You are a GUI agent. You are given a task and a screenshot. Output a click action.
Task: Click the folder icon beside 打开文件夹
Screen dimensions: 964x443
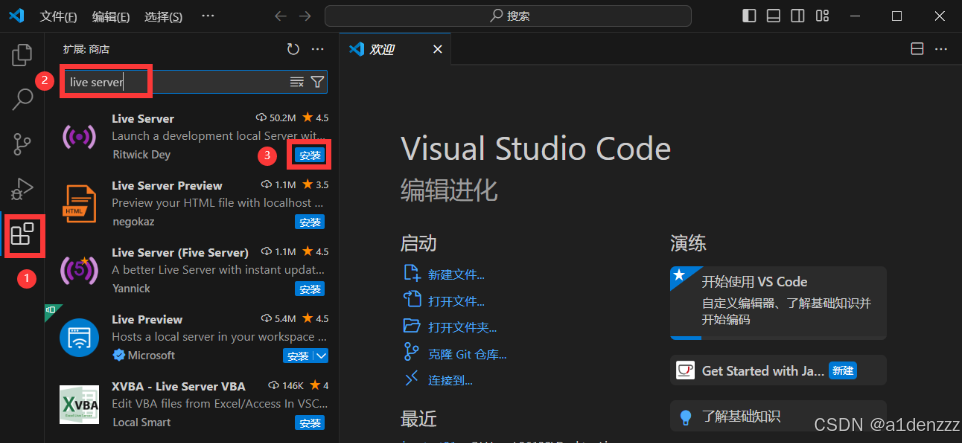411,326
